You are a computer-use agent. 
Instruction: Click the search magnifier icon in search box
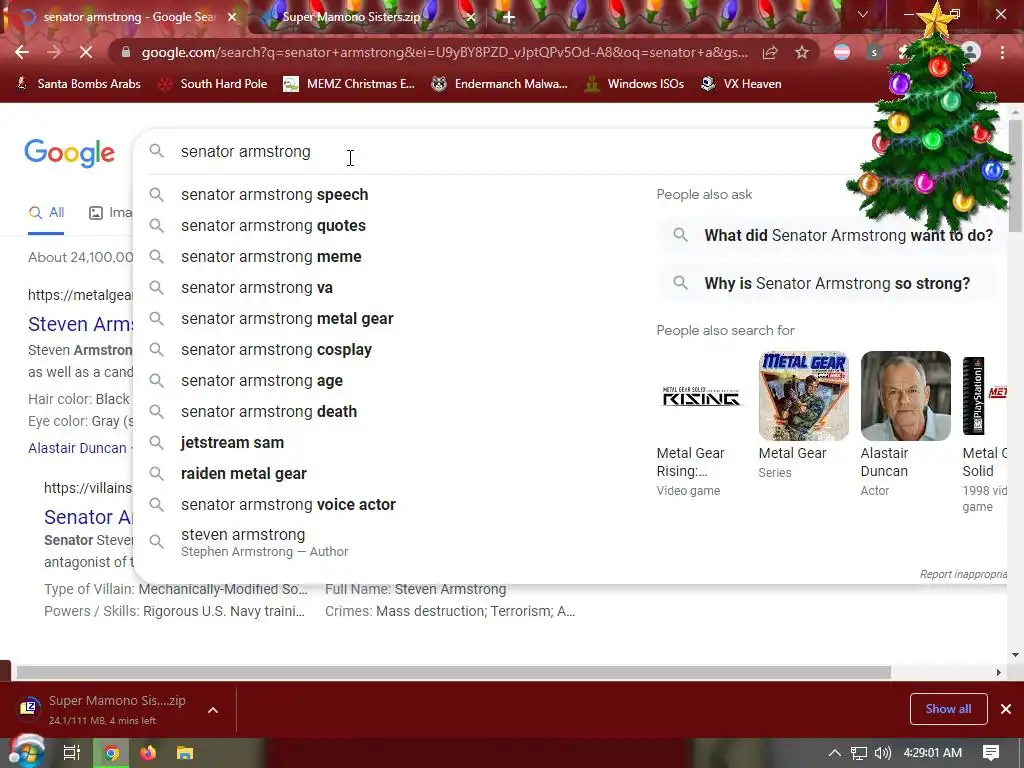coord(156,152)
